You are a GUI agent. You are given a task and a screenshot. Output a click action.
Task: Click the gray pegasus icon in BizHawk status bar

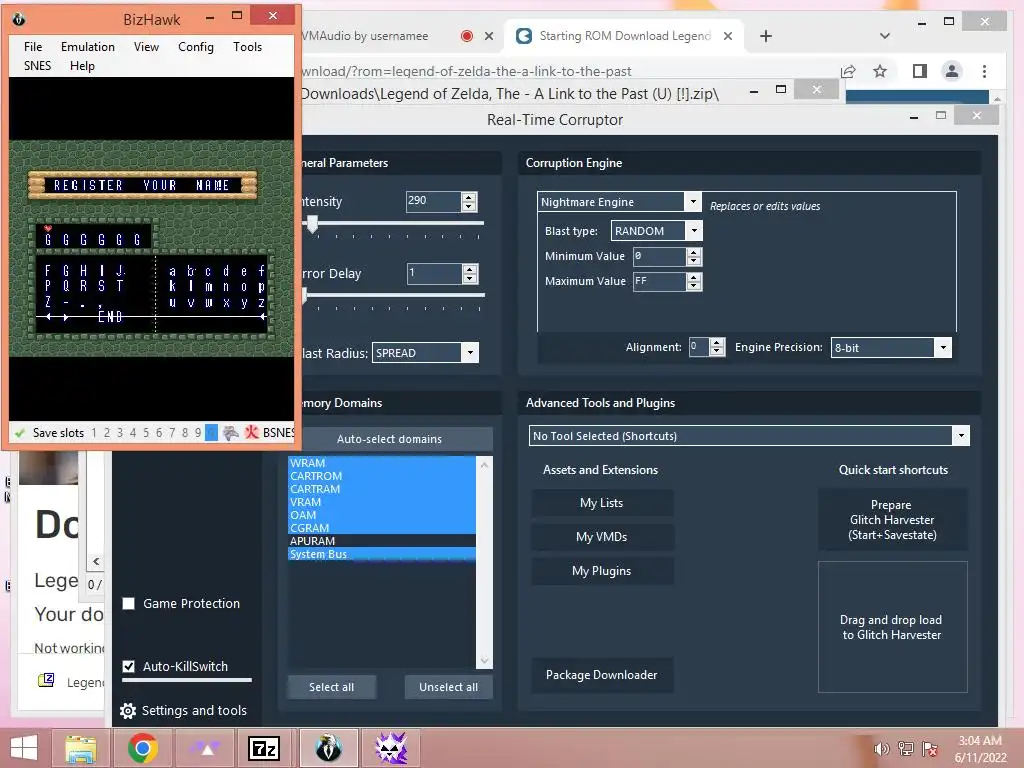(x=231, y=432)
